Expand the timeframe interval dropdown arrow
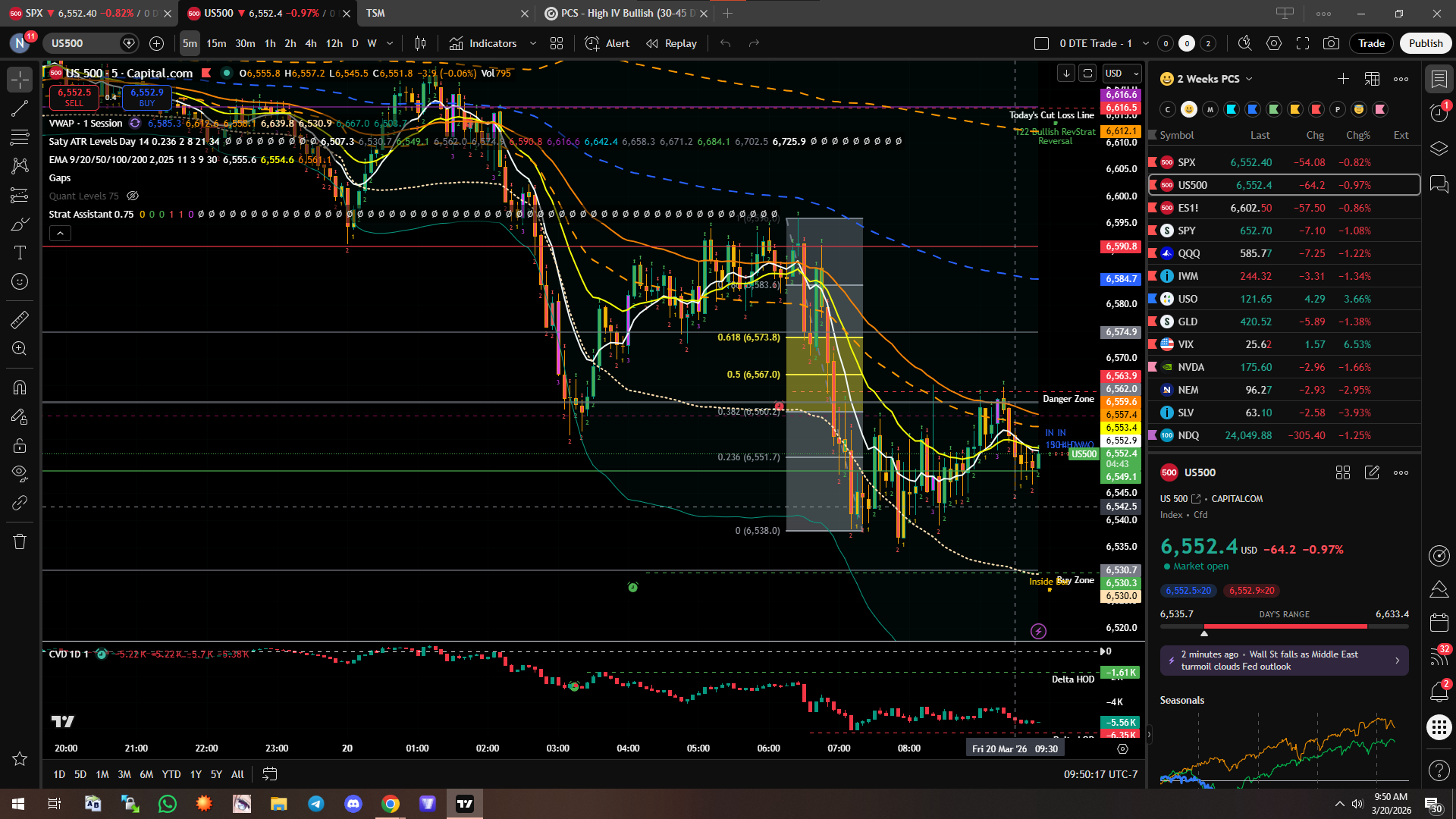The height and width of the screenshot is (819, 1456). pos(390,43)
